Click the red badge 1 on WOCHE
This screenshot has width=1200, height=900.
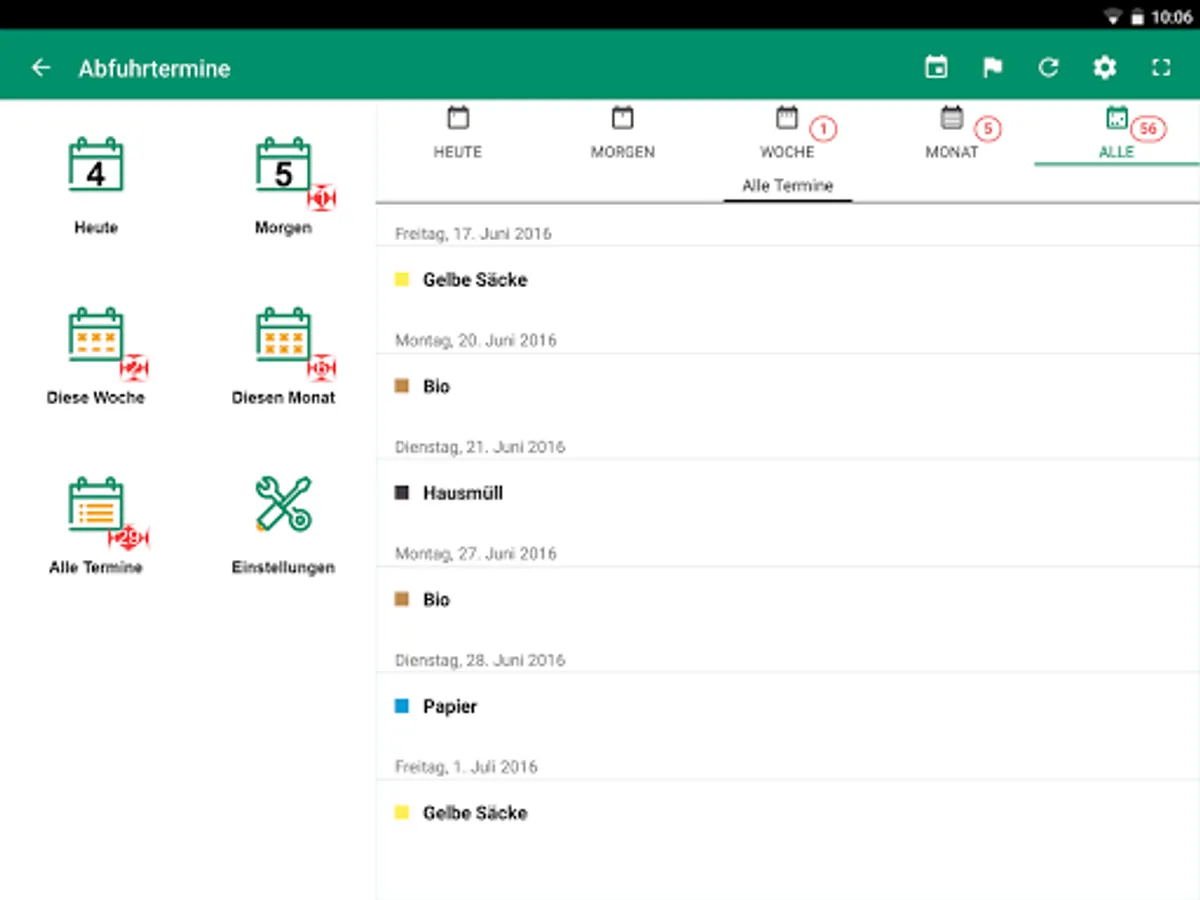pos(823,129)
